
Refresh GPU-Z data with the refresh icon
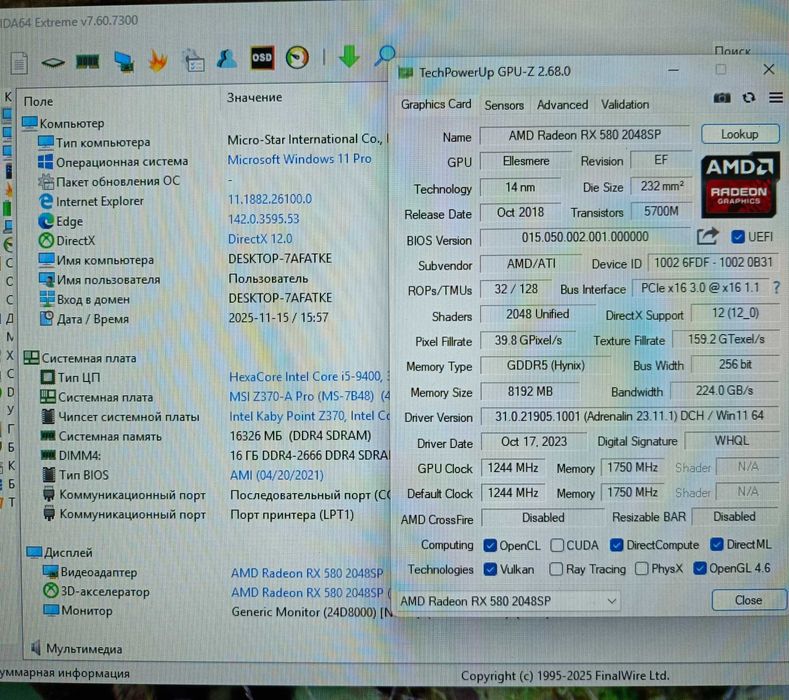click(749, 97)
